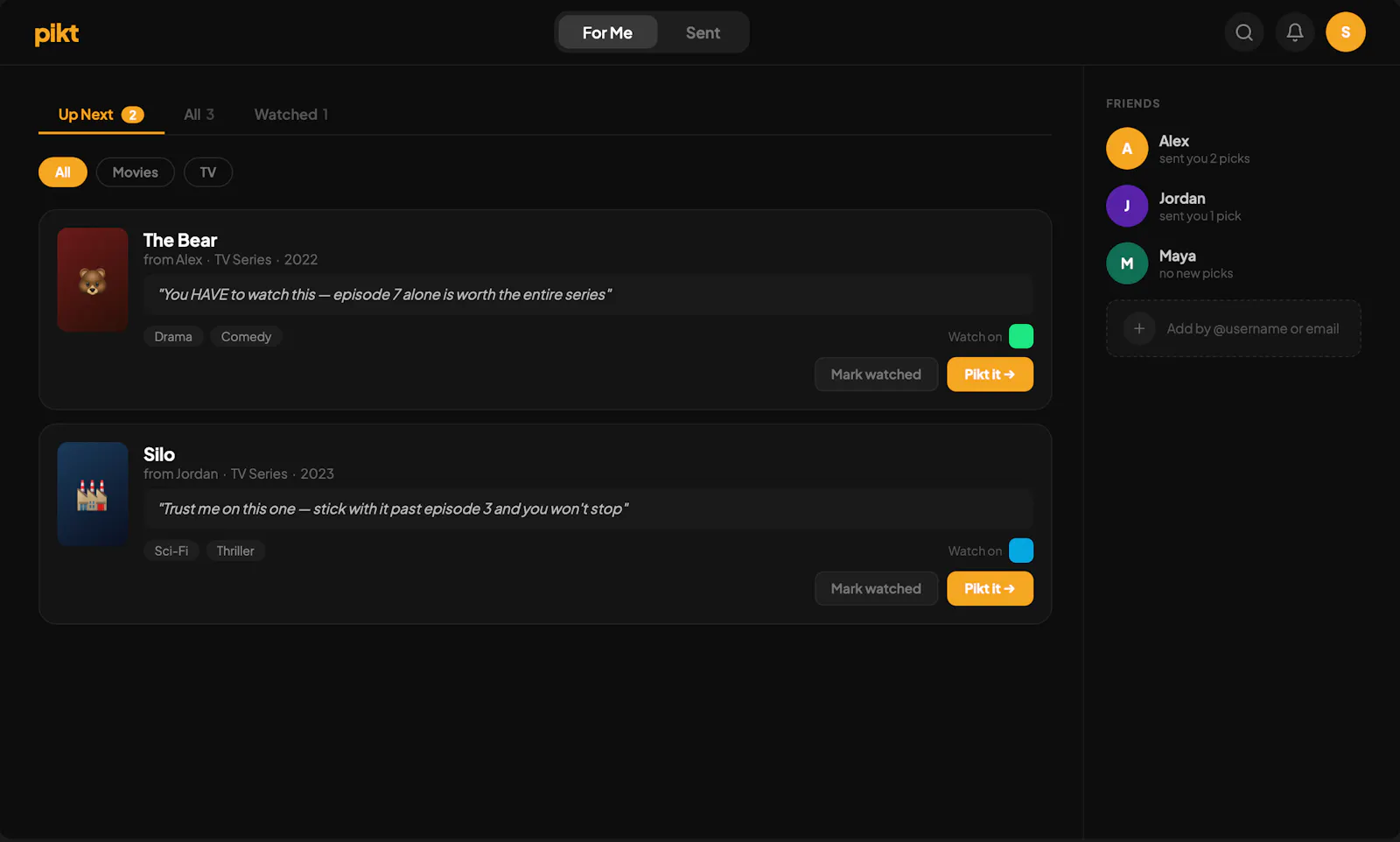Image resolution: width=1400 pixels, height=842 pixels.
Task: Filter picks by Movies
Action: coord(136,172)
